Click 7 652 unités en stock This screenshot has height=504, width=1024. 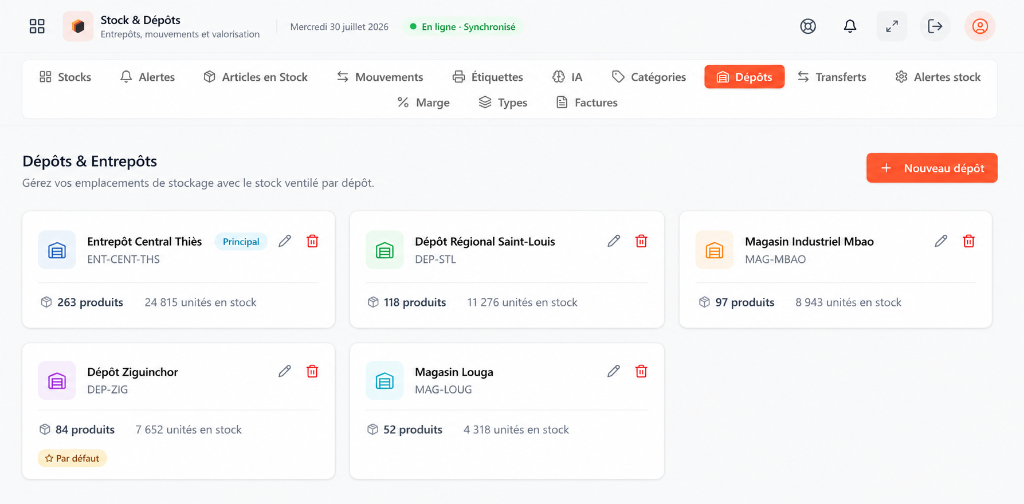189,430
